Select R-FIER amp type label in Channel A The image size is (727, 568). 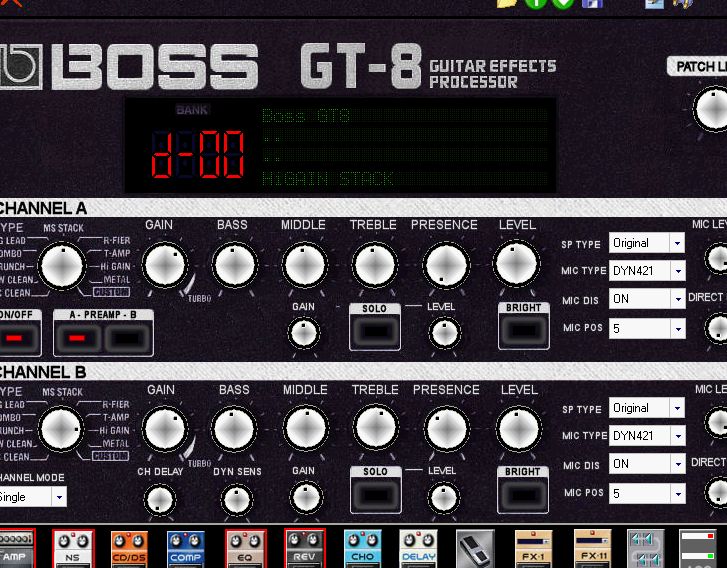(x=117, y=240)
